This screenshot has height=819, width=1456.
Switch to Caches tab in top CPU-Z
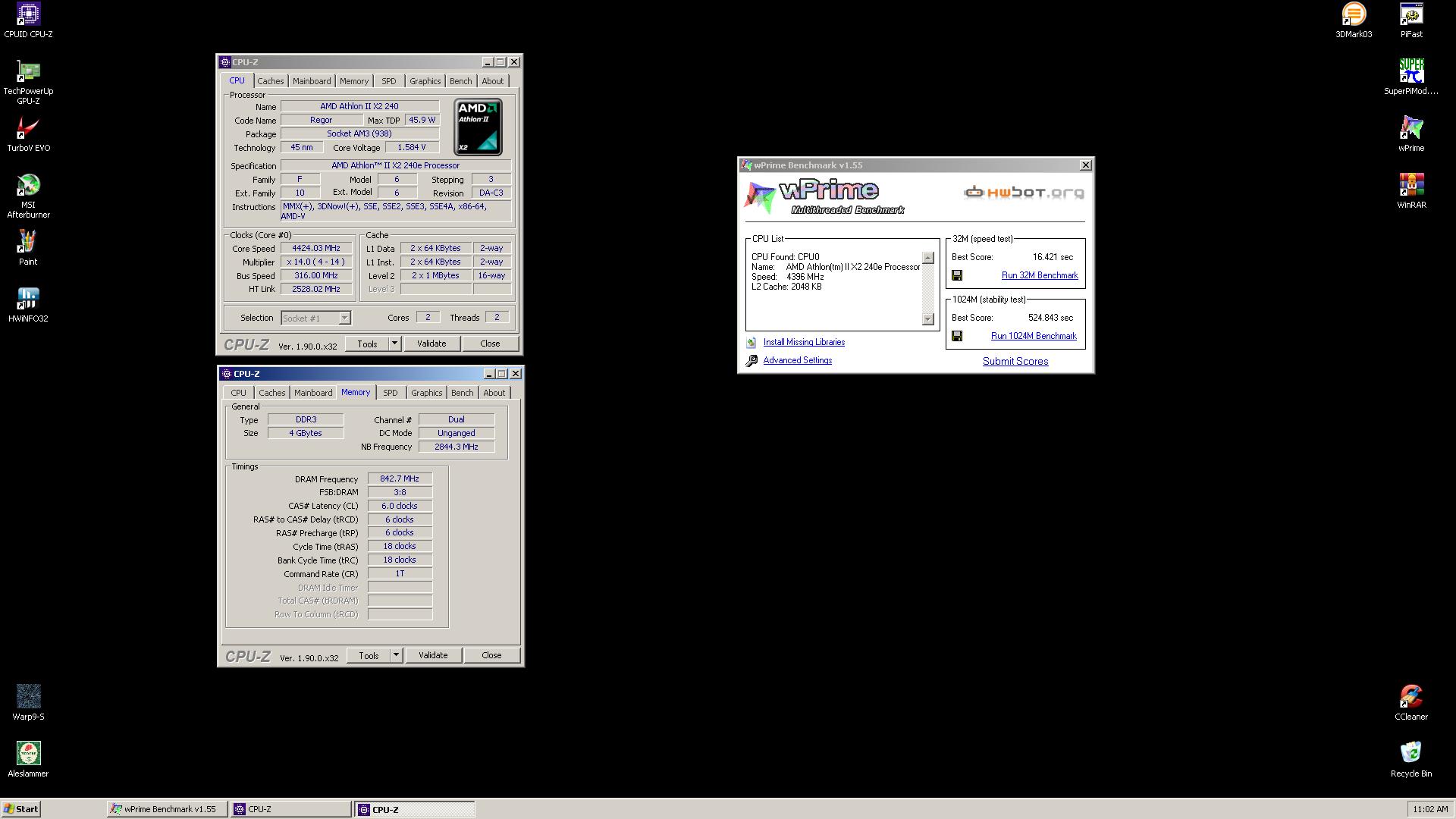270,81
